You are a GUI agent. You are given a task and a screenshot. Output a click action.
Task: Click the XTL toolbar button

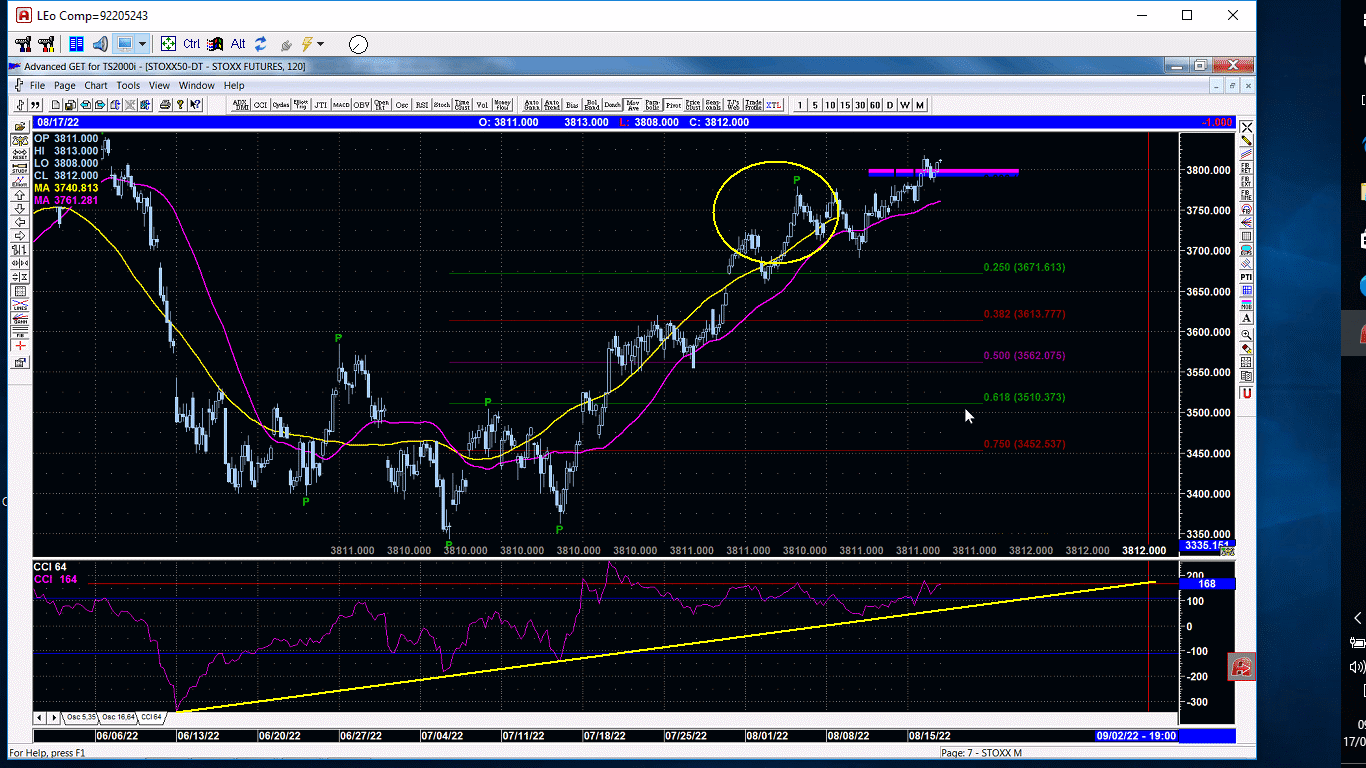pyautogui.click(x=773, y=104)
